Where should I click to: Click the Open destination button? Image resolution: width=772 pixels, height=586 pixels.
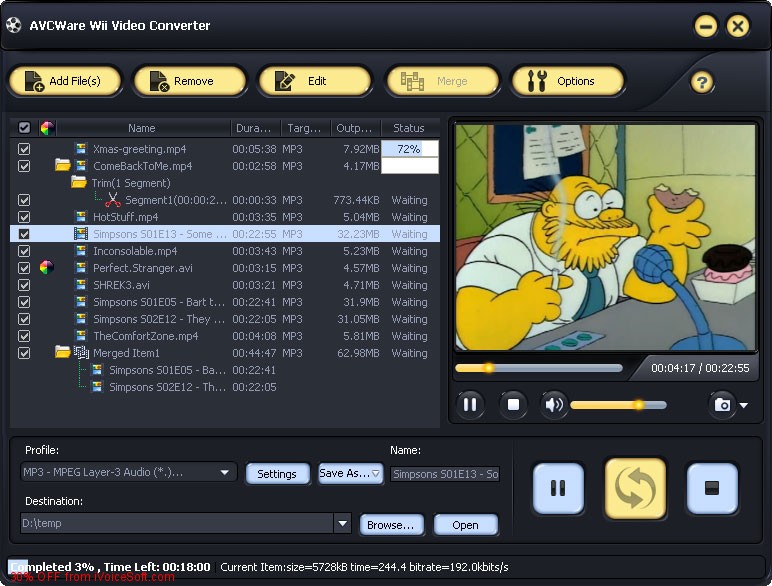tap(465, 525)
